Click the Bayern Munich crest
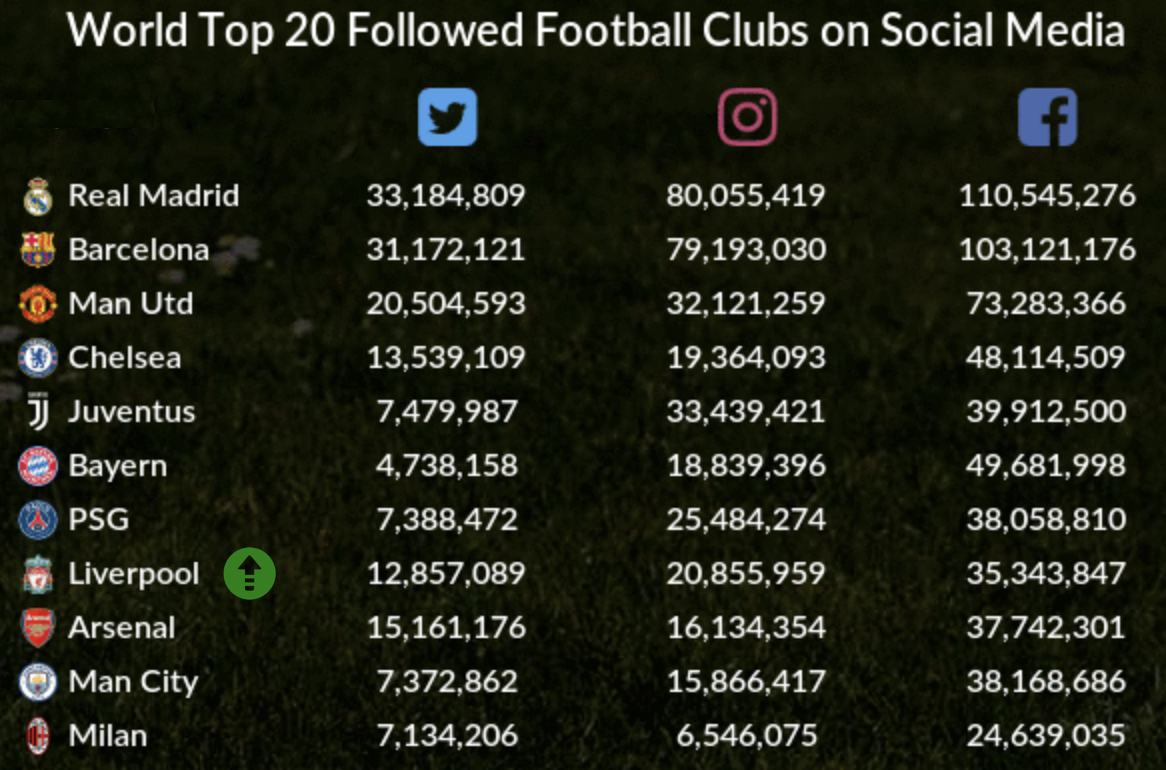The image size is (1166, 770). tap(37, 466)
